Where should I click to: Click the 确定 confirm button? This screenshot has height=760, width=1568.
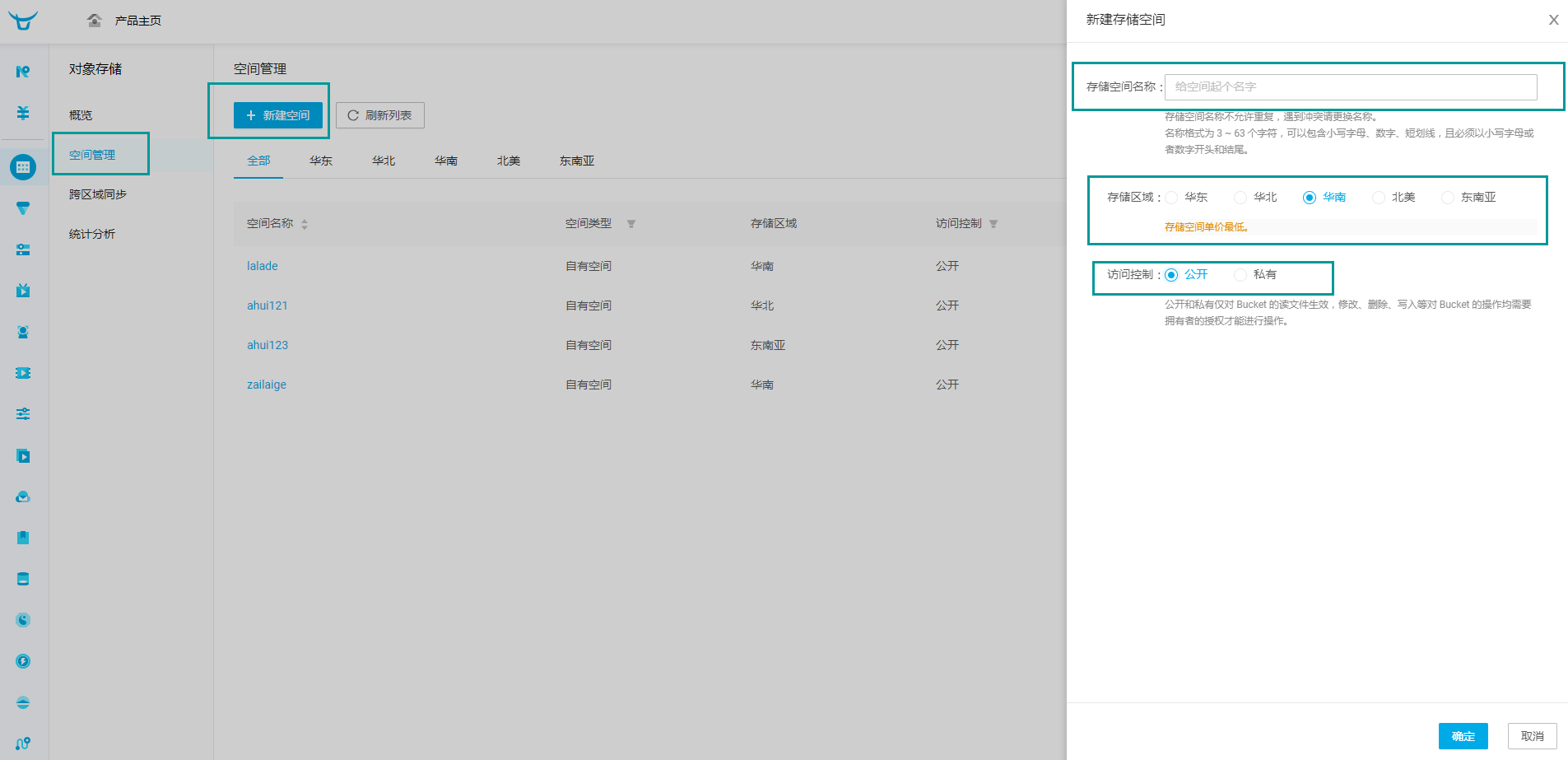click(1463, 736)
